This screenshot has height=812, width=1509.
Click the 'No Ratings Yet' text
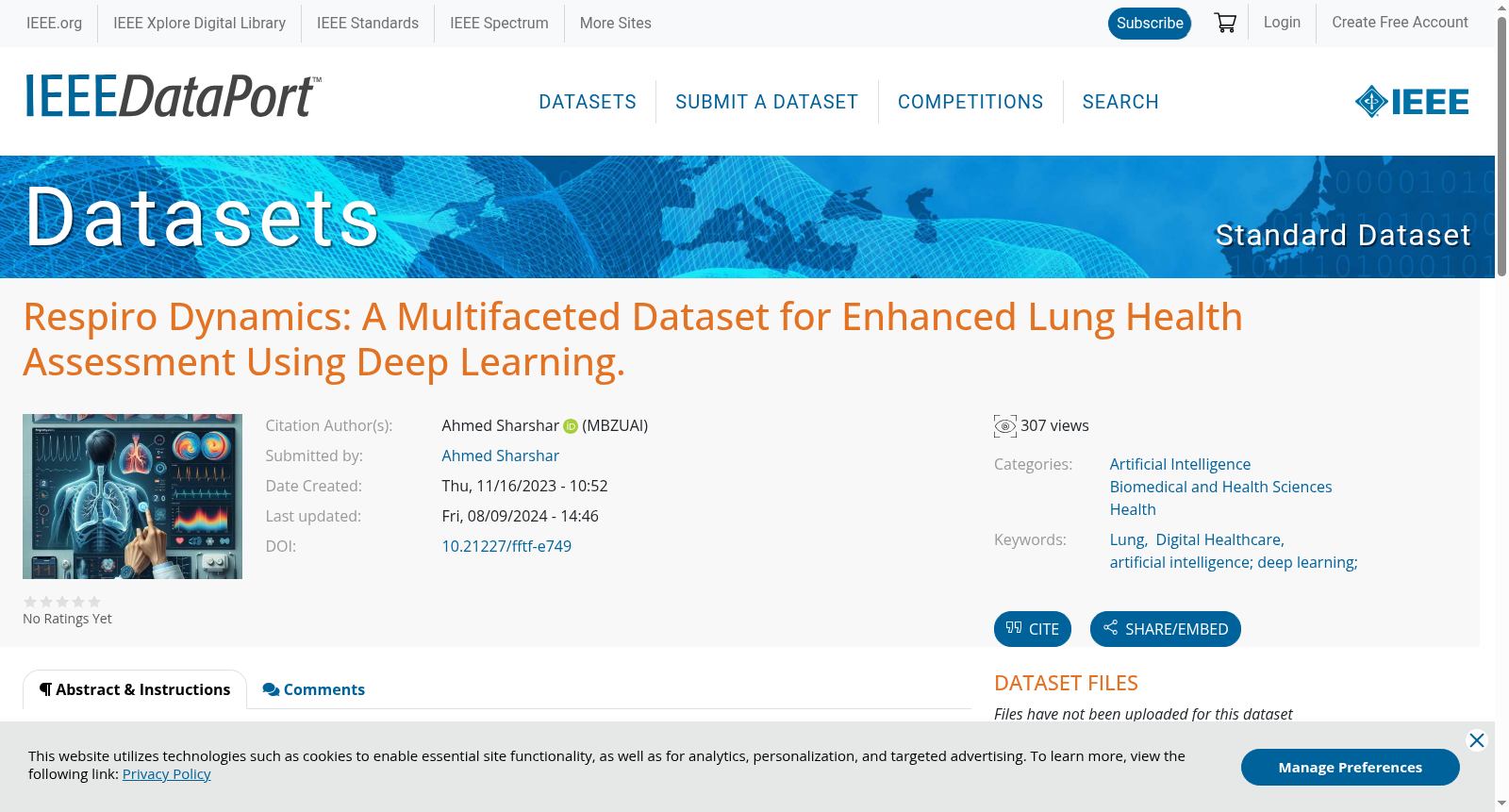pyautogui.click(x=67, y=619)
